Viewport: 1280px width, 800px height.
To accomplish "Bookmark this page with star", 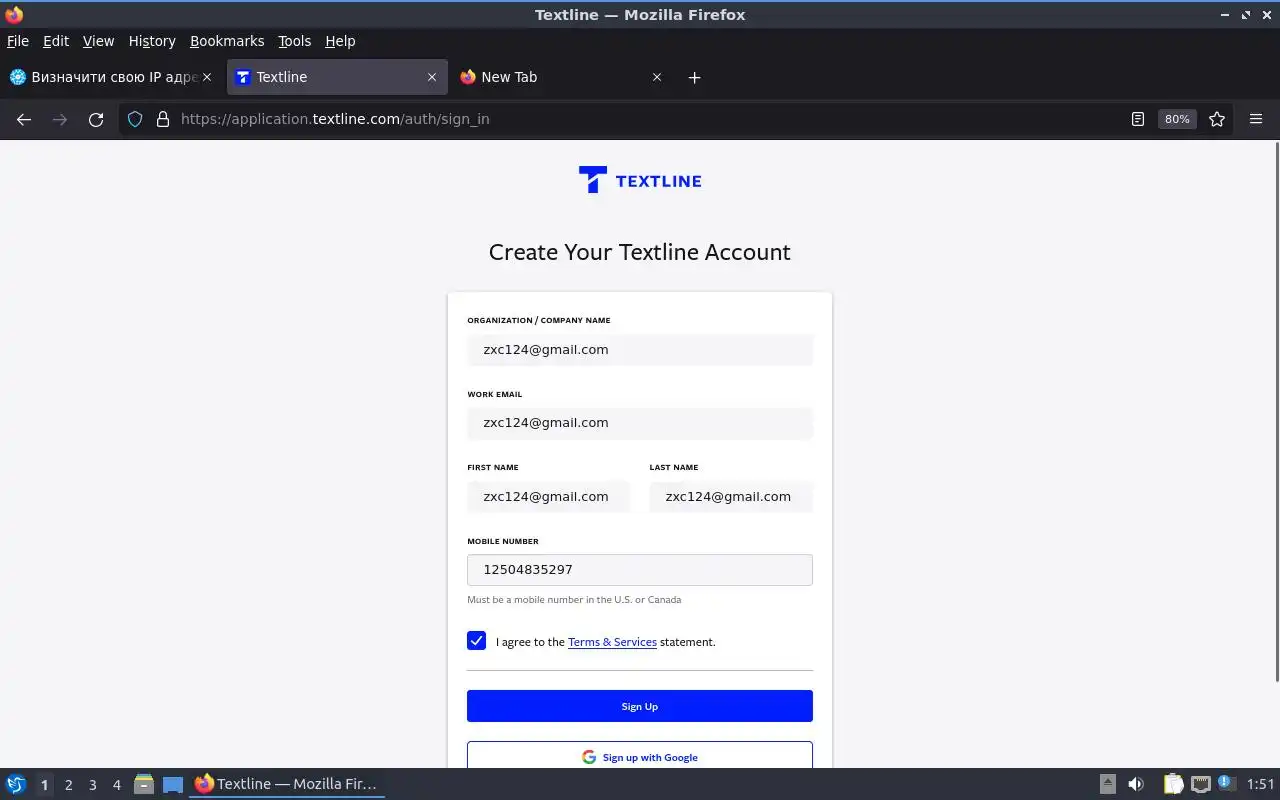I will point(1217,119).
